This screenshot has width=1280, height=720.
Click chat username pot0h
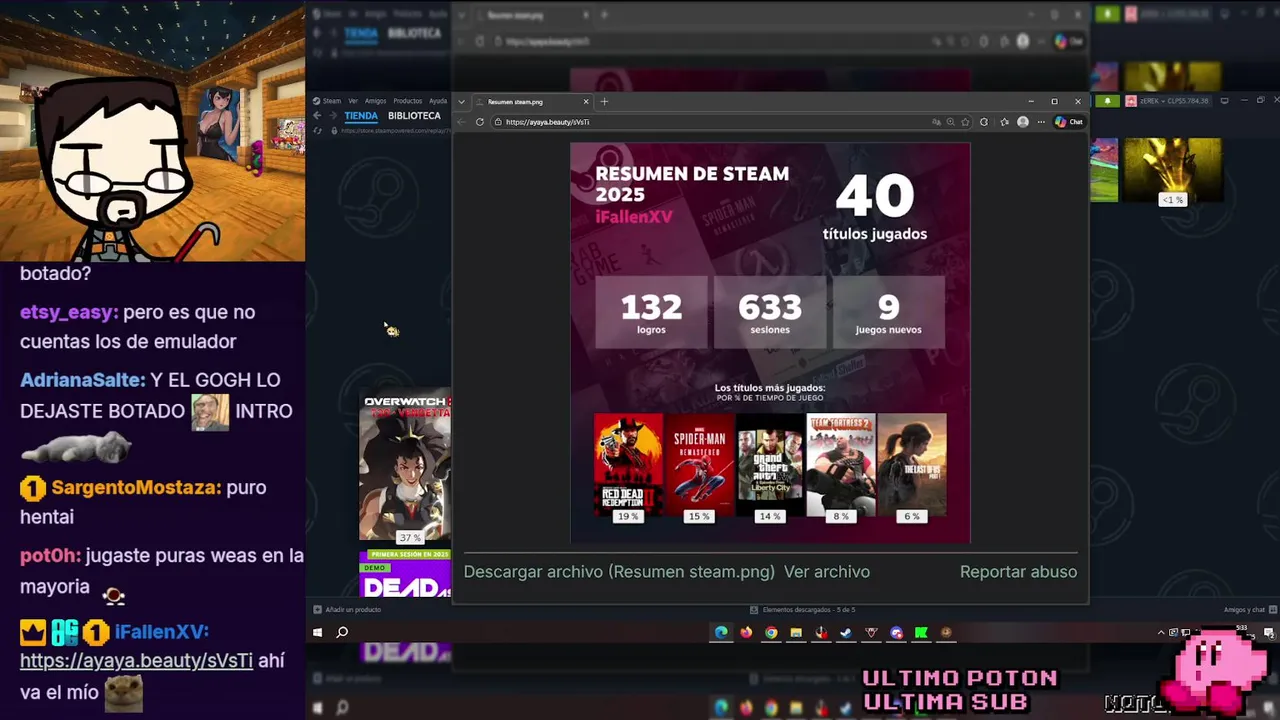(50, 556)
